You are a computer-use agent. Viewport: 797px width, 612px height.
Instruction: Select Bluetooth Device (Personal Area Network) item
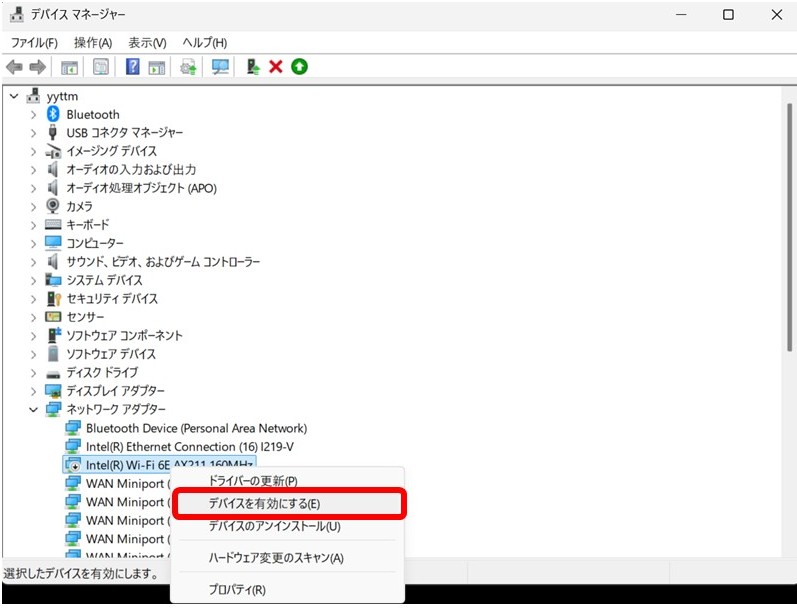(196, 428)
